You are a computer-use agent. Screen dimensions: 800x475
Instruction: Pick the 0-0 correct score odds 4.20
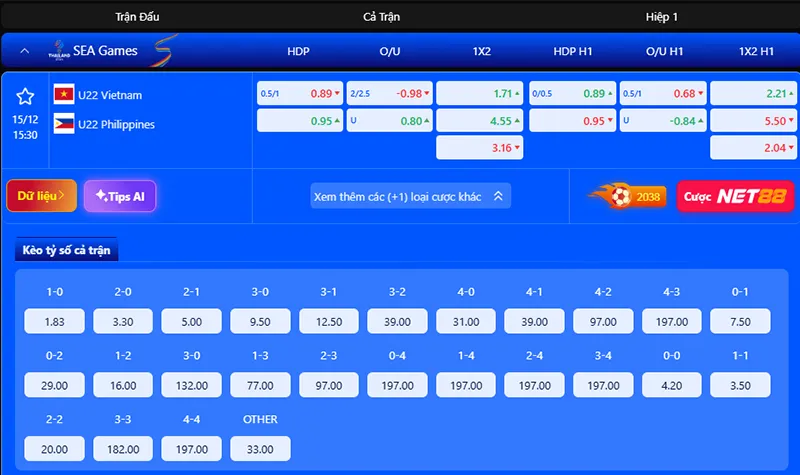click(672, 385)
